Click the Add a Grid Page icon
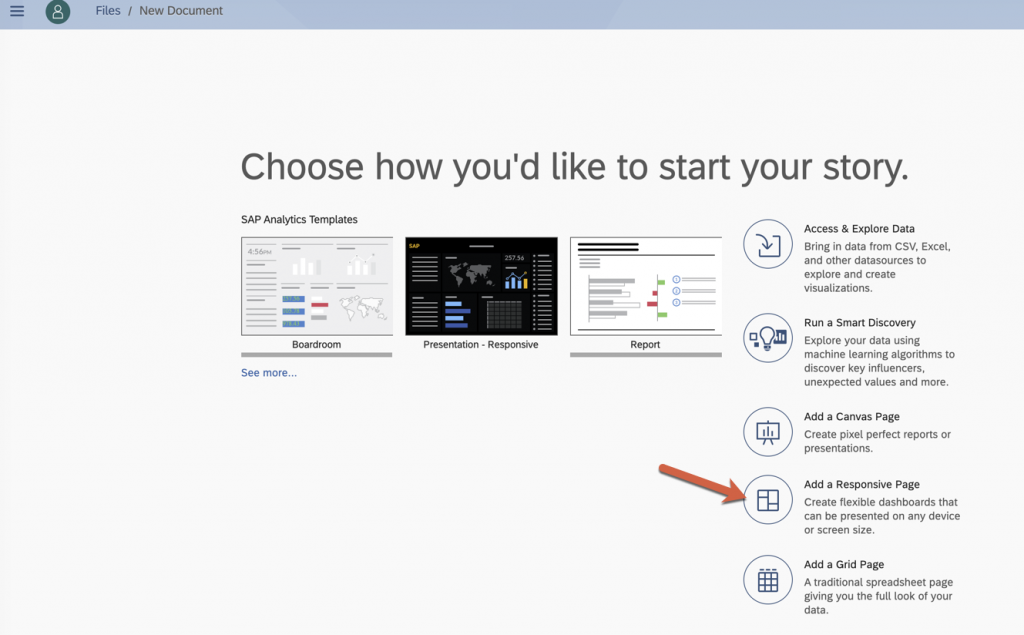 (767, 580)
